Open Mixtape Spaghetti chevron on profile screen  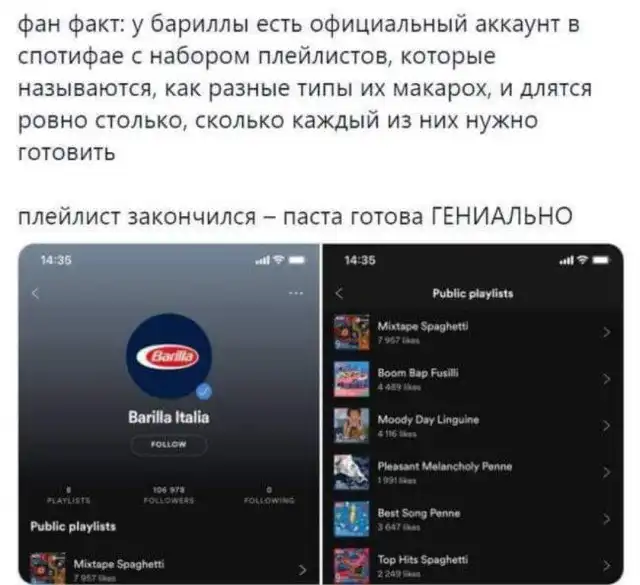pyautogui.click(x=302, y=569)
